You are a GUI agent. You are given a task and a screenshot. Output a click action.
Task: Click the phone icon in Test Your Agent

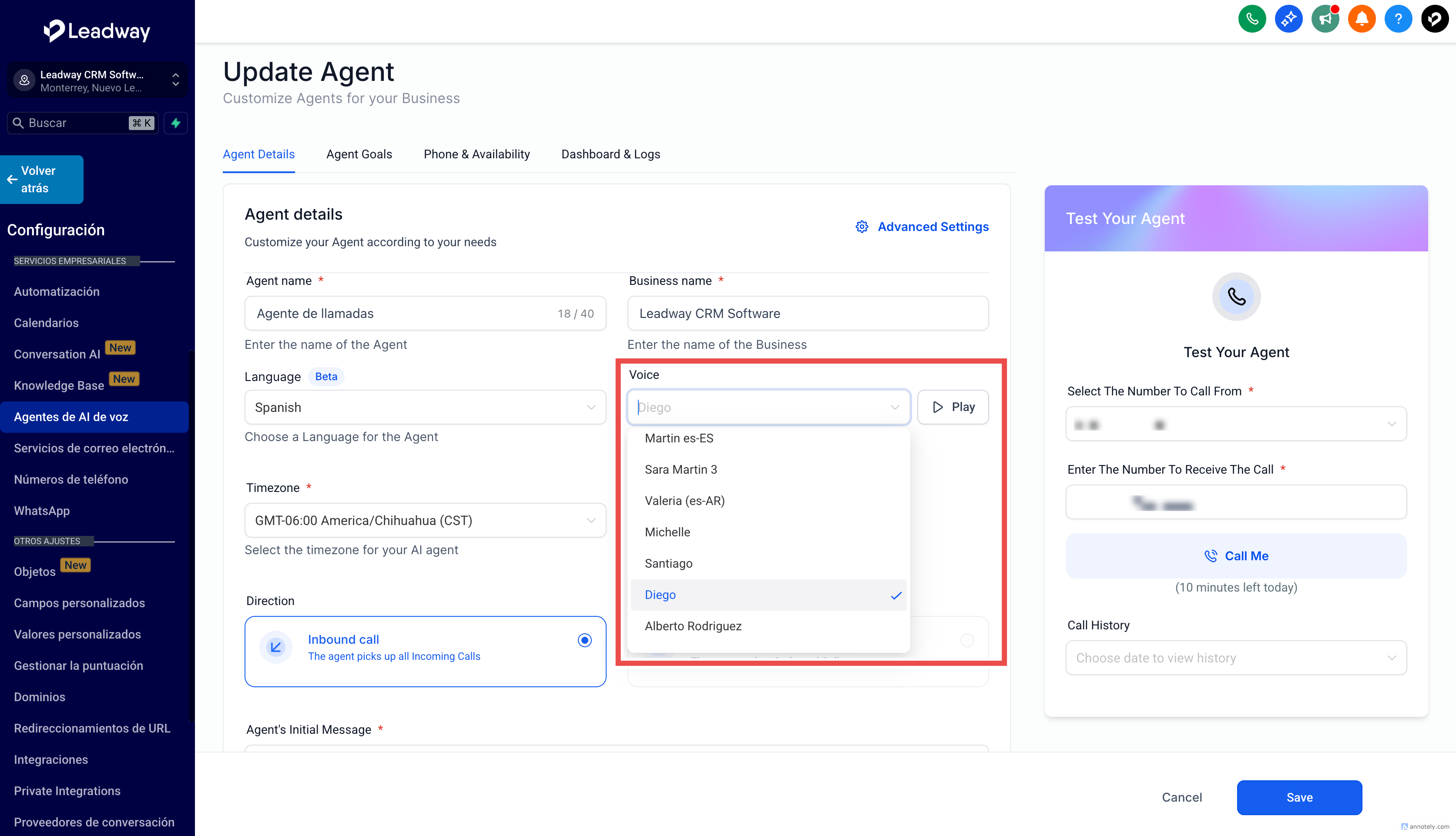(x=1236, y=297)
